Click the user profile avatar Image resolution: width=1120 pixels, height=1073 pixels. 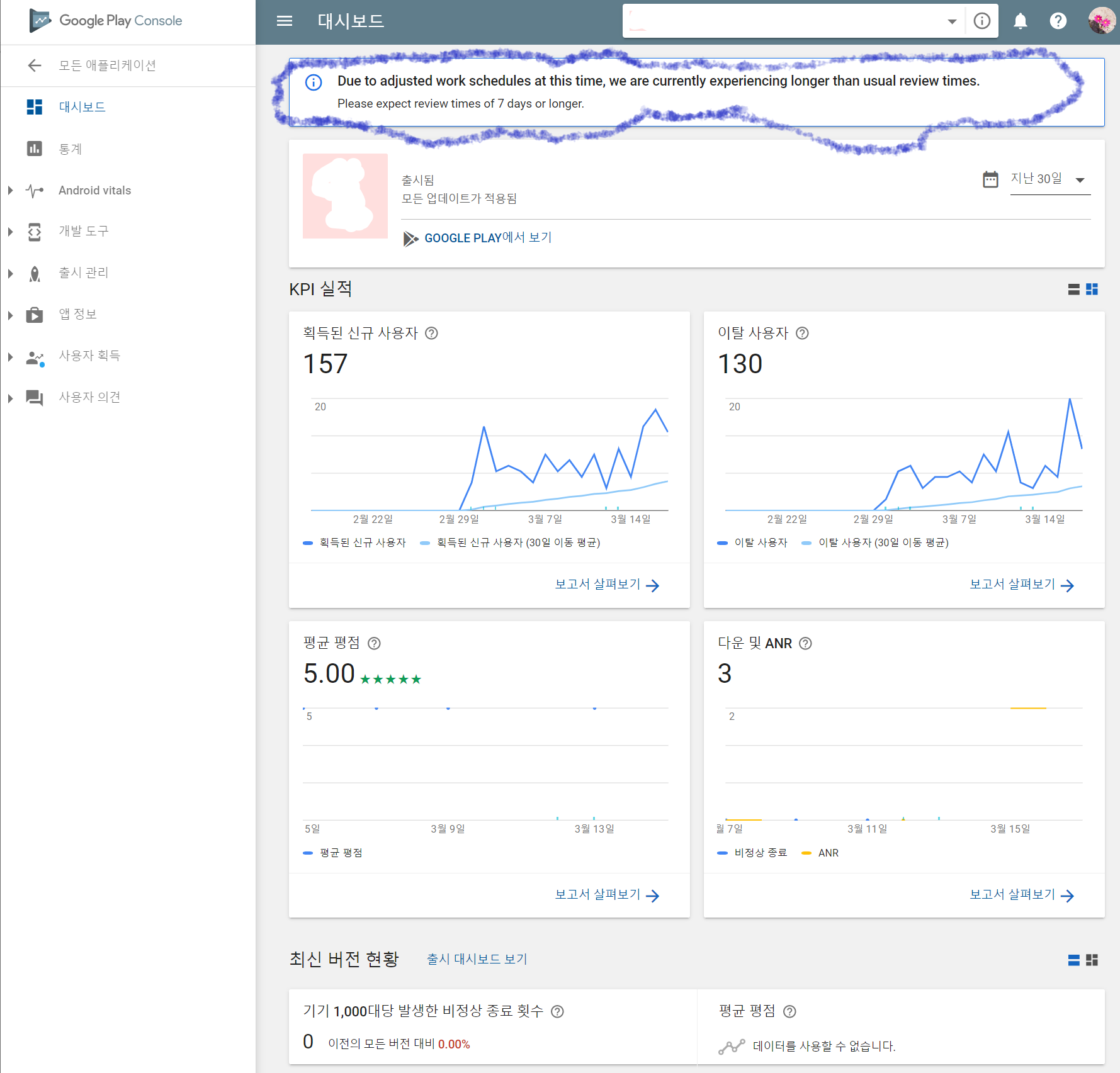click(1101, 21)
